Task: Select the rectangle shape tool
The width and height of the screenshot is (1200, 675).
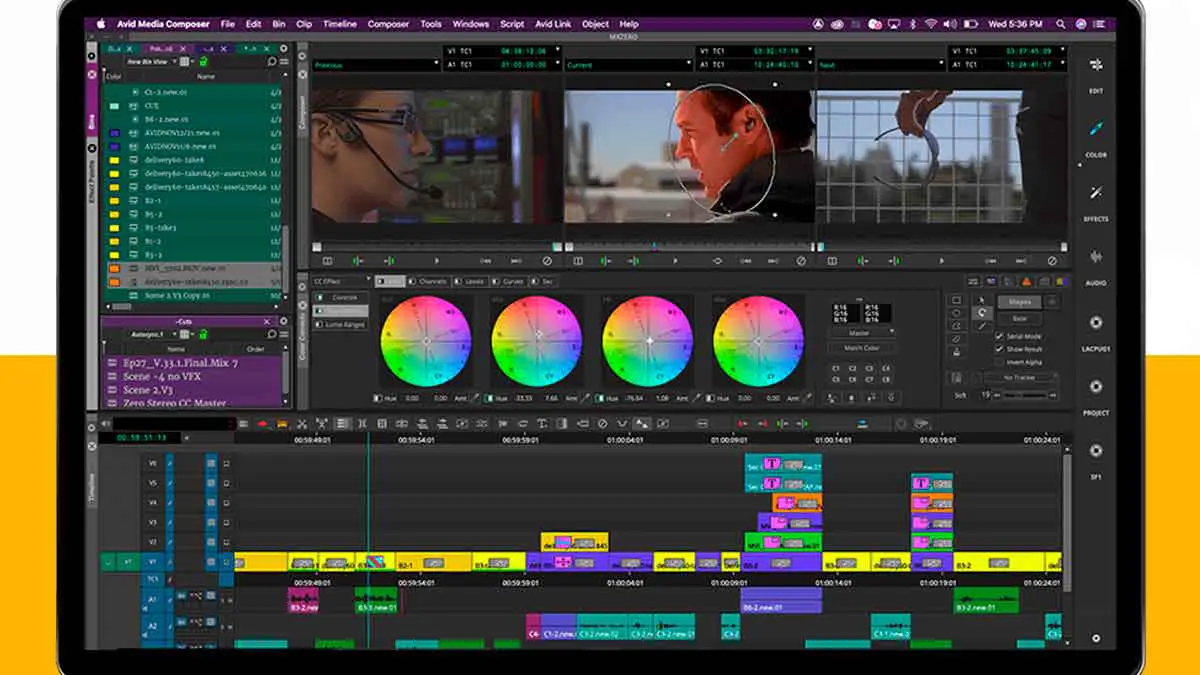Action: pos(957,300)
